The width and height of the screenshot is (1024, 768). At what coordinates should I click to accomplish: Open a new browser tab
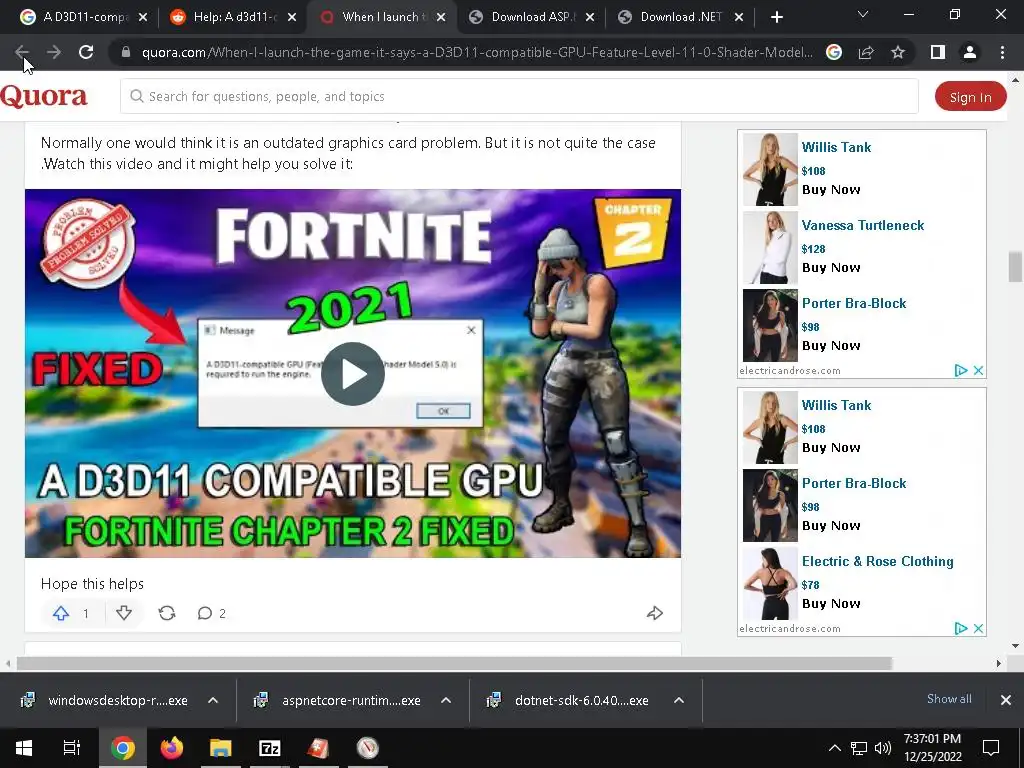[776, 18]
